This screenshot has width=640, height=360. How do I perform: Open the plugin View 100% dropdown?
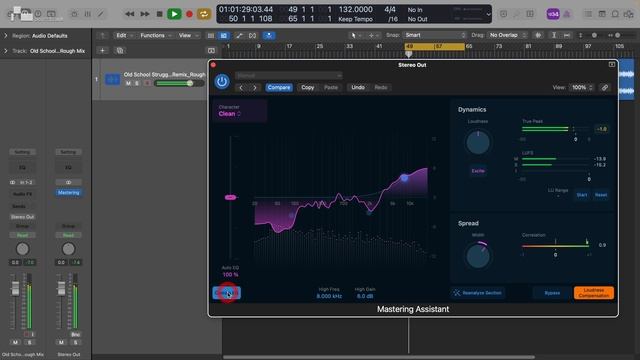coord(582,87)
